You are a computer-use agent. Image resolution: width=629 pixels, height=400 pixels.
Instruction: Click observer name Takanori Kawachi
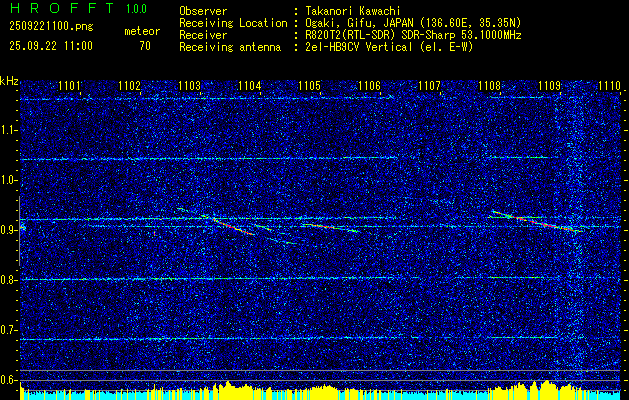(x=352, y=11)
